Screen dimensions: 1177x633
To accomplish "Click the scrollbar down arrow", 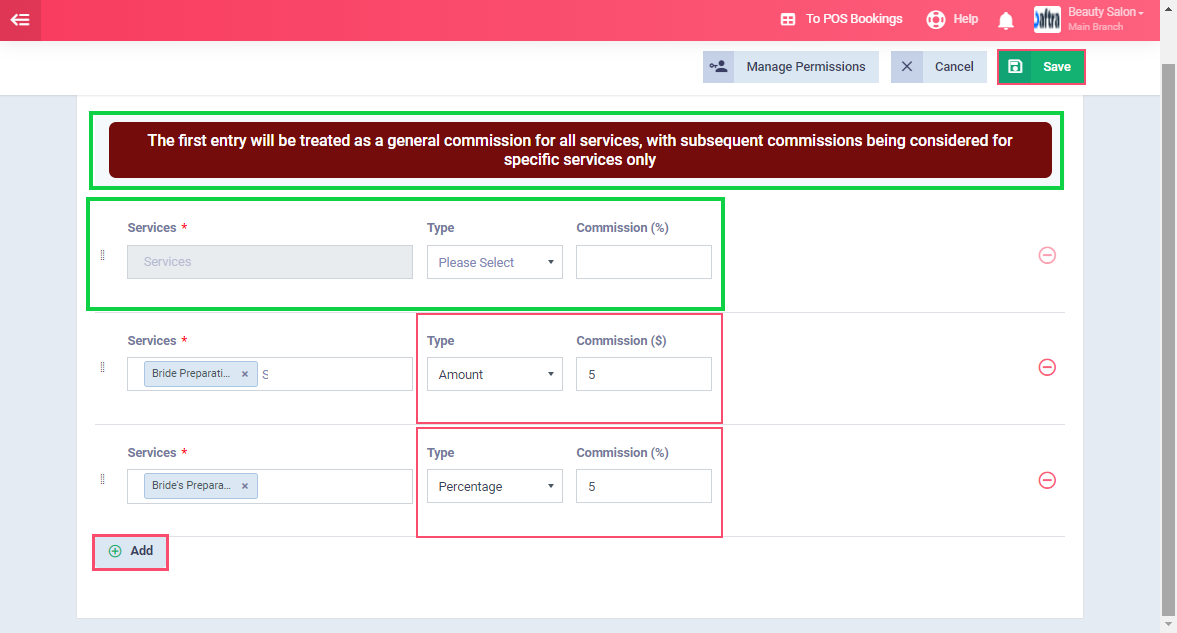I will coord(1168,625).
